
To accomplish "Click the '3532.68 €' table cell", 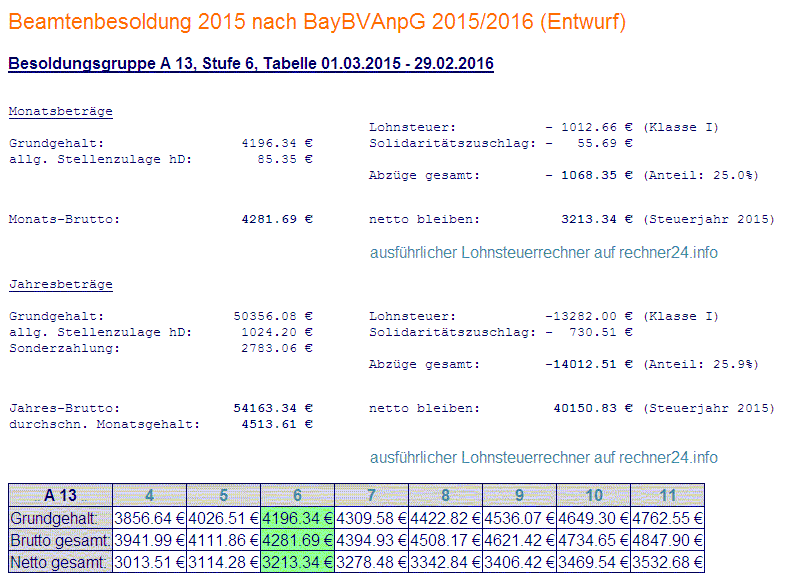I will (667, 562).
